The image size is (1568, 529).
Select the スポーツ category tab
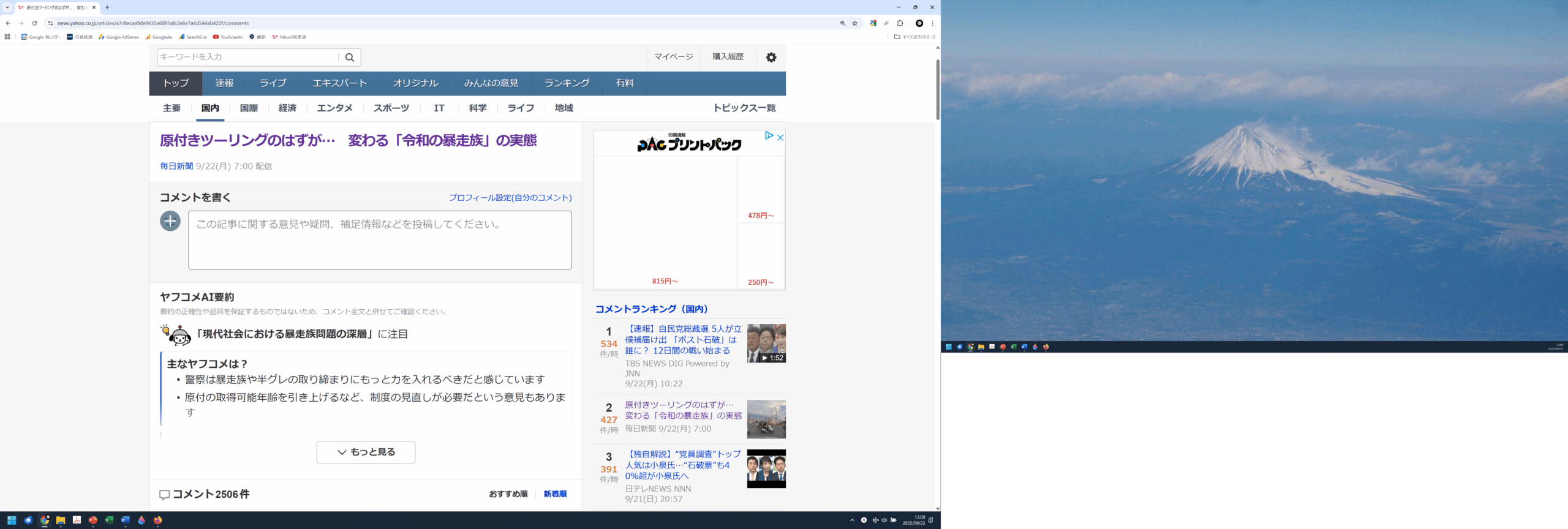point(391,108)
